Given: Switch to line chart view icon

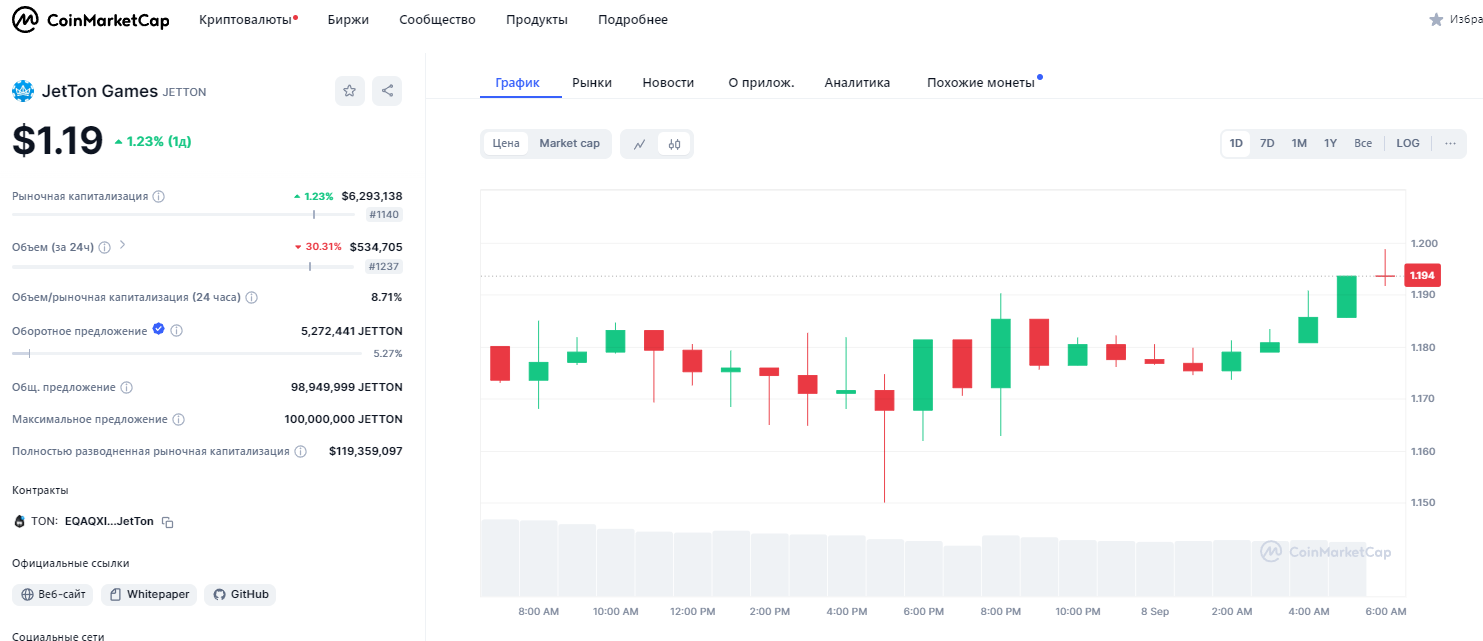Looking at the screenshot, I should (x=640, y=144).
